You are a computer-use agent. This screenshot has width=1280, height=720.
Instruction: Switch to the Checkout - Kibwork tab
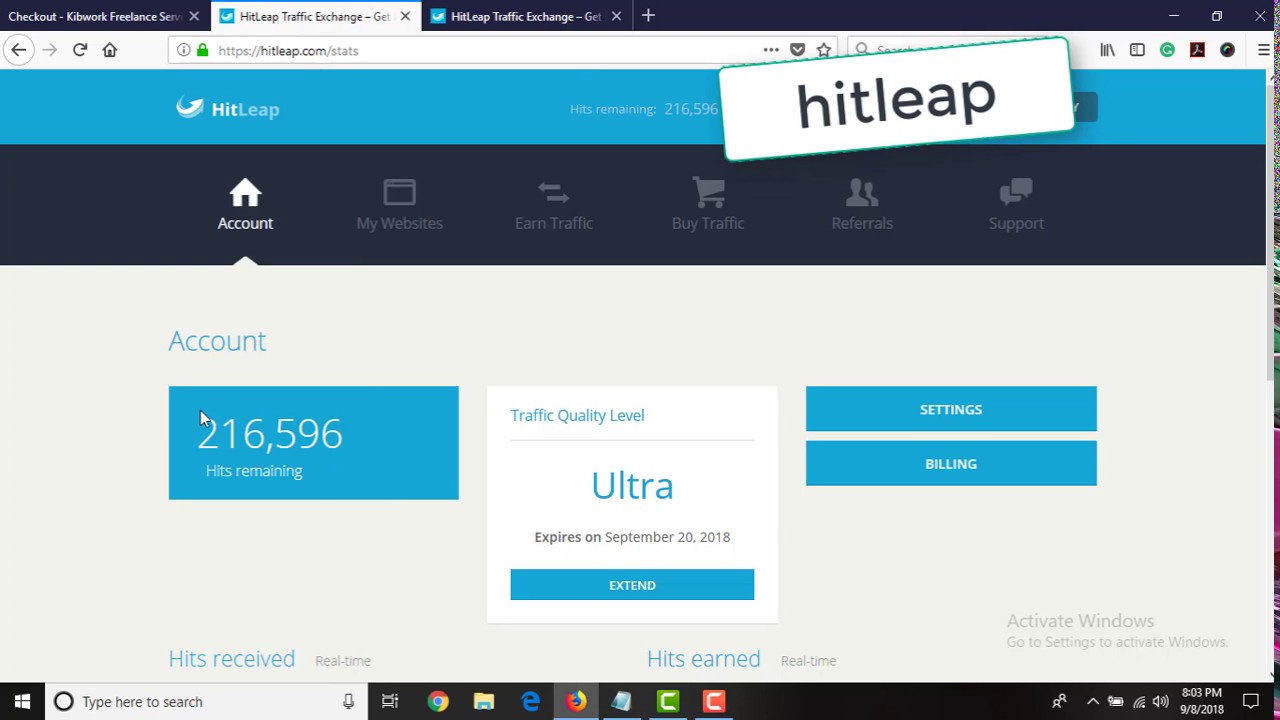tap(93, 16)
